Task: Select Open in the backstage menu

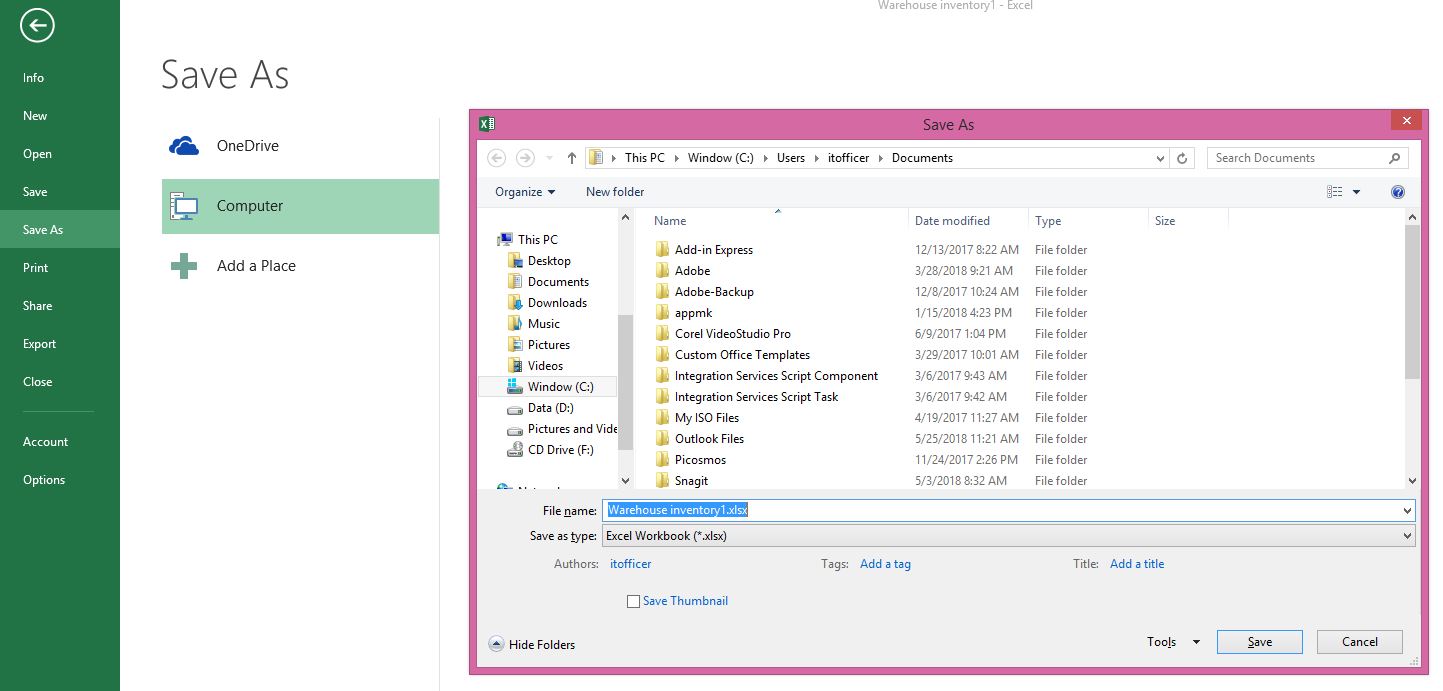Action: [37, 154]
